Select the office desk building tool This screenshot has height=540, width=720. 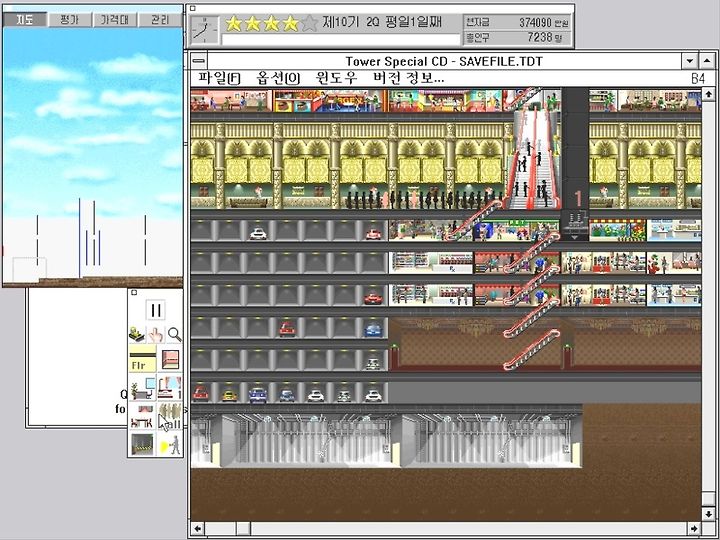point(143,387)
